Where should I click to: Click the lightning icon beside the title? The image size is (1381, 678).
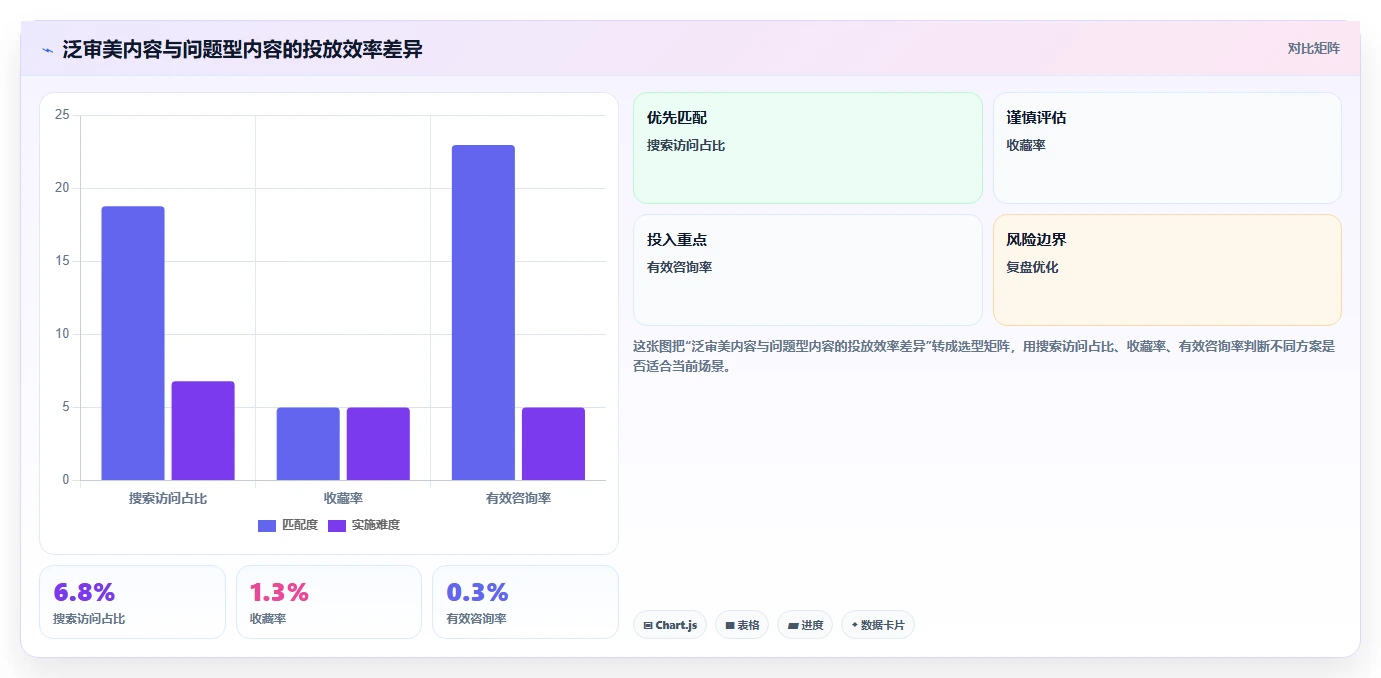48,49
